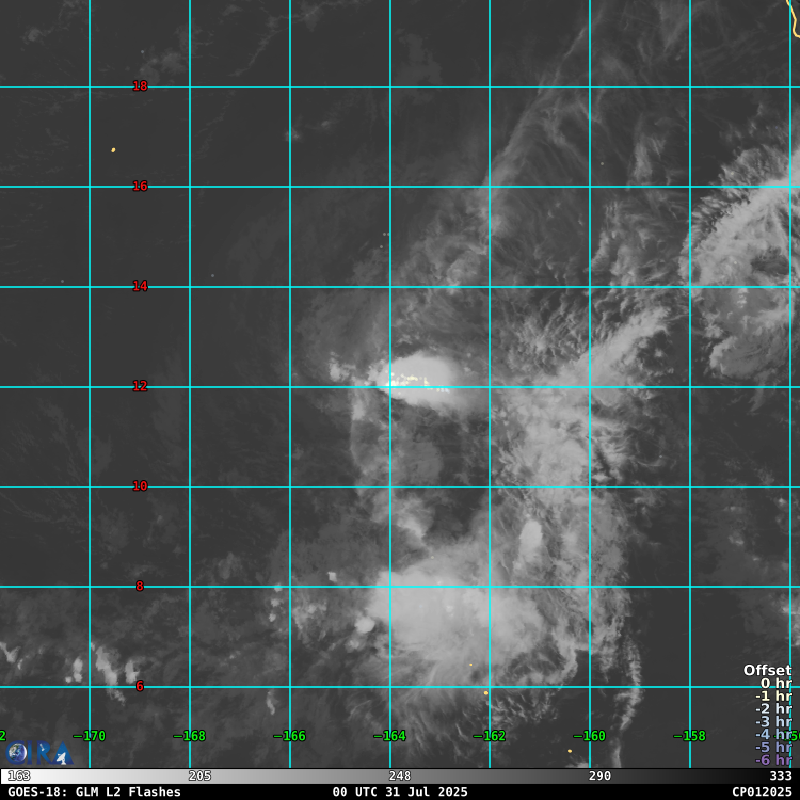Click the Offset legend title
Viewport: 800px width, 800px height.
pos(767,671)
